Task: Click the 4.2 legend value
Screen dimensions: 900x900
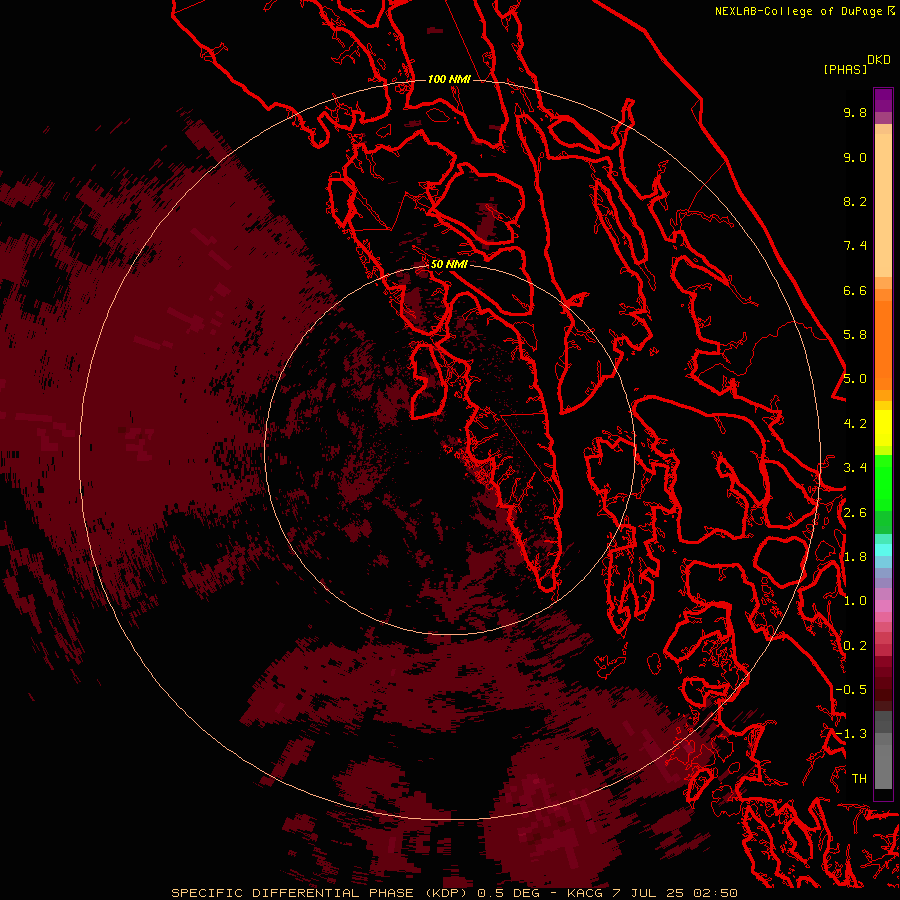Action: pos(855,424)
